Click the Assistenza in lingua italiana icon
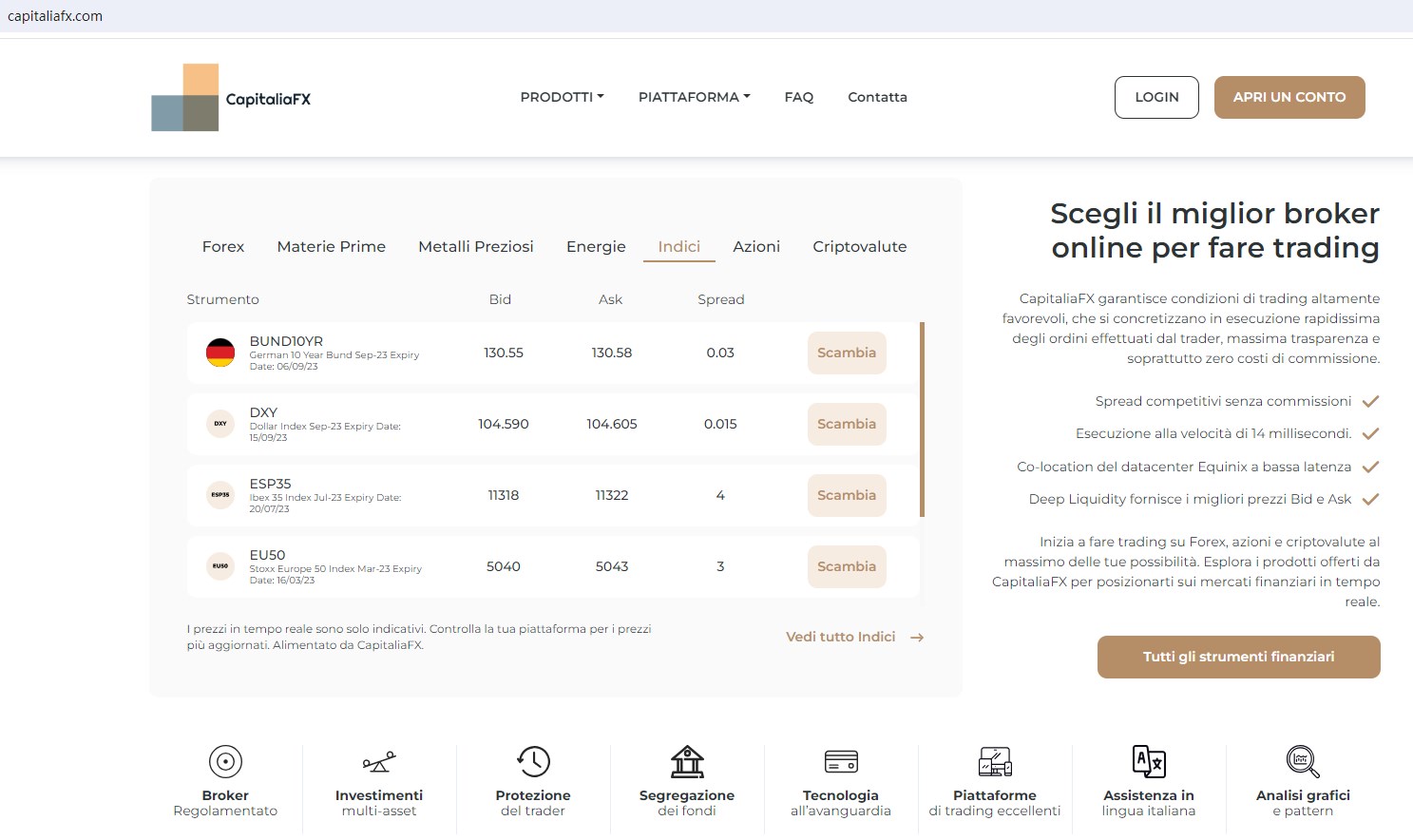The height and width of the screenshot is (840, 1413). [1149, 761]
